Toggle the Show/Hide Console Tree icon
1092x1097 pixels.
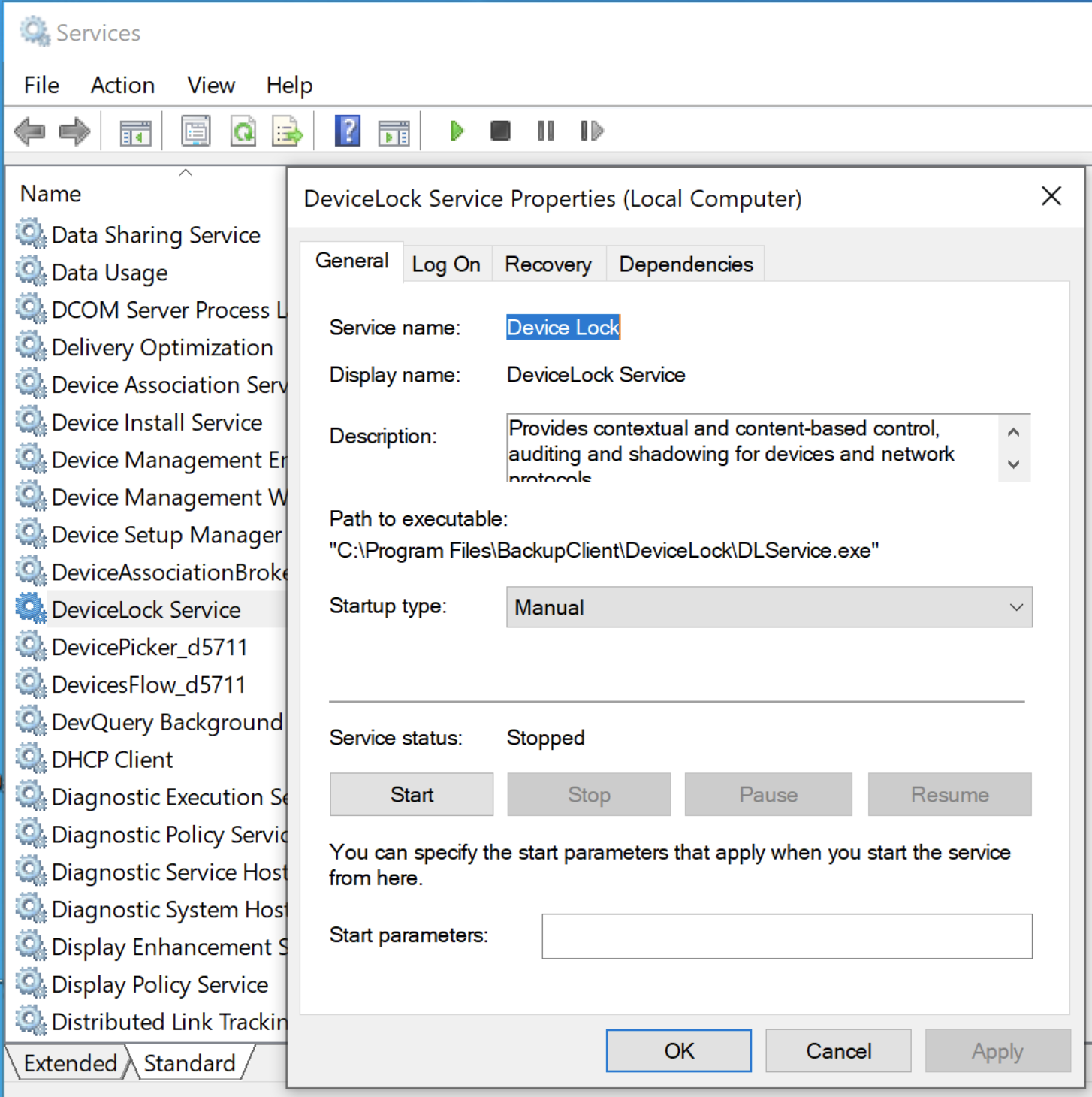click(x=136, y=132)
